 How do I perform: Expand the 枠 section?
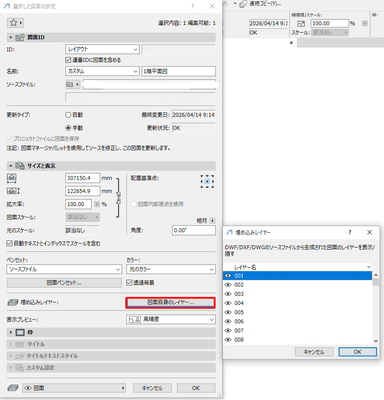11,332
